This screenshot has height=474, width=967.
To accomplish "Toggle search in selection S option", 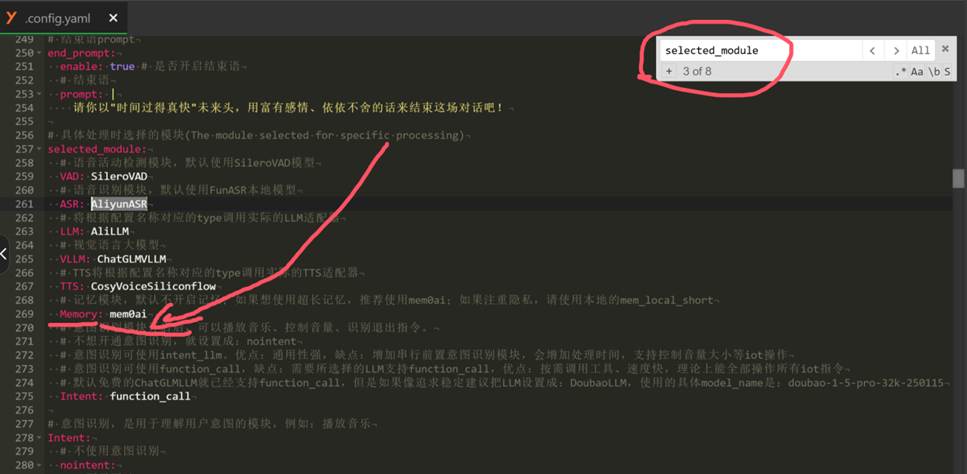I will pos(947,72).
